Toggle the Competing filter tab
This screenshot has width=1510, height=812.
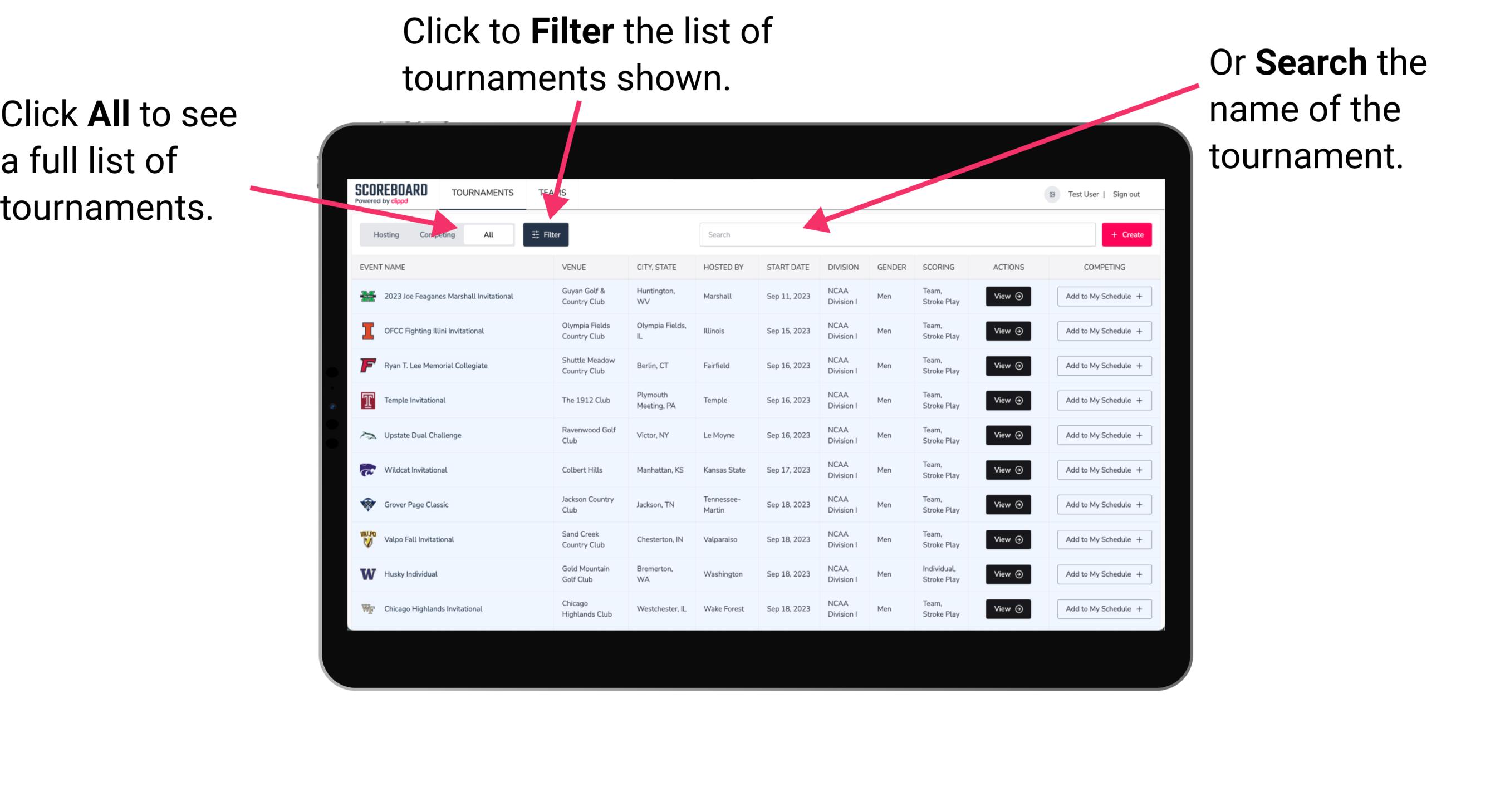click(435, 234)
